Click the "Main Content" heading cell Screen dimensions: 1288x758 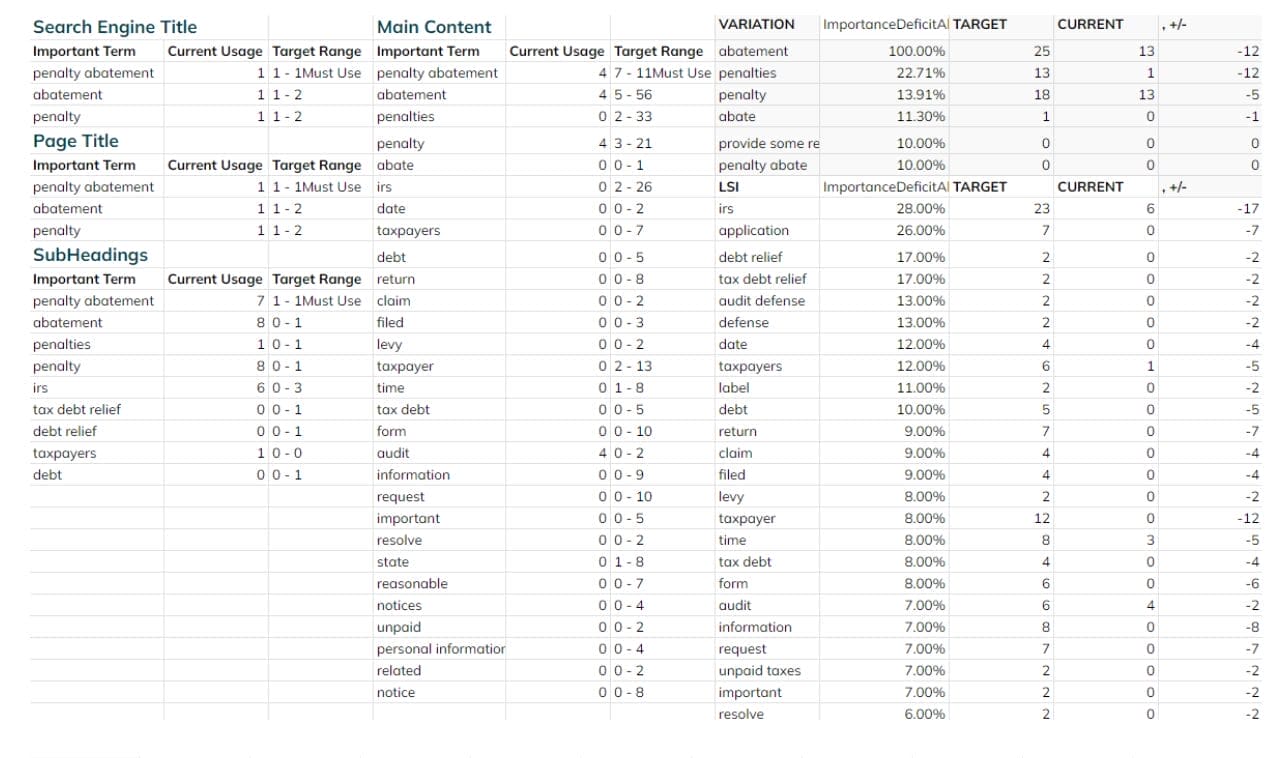pos(434,27)
